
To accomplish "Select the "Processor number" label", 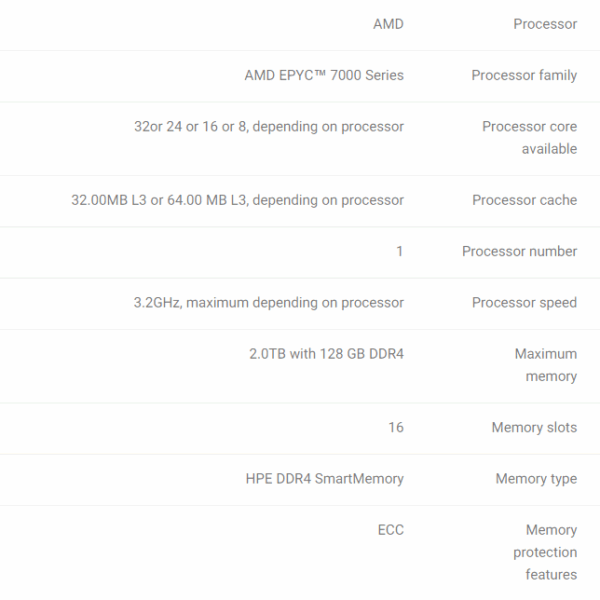I will tap(519, 251).
